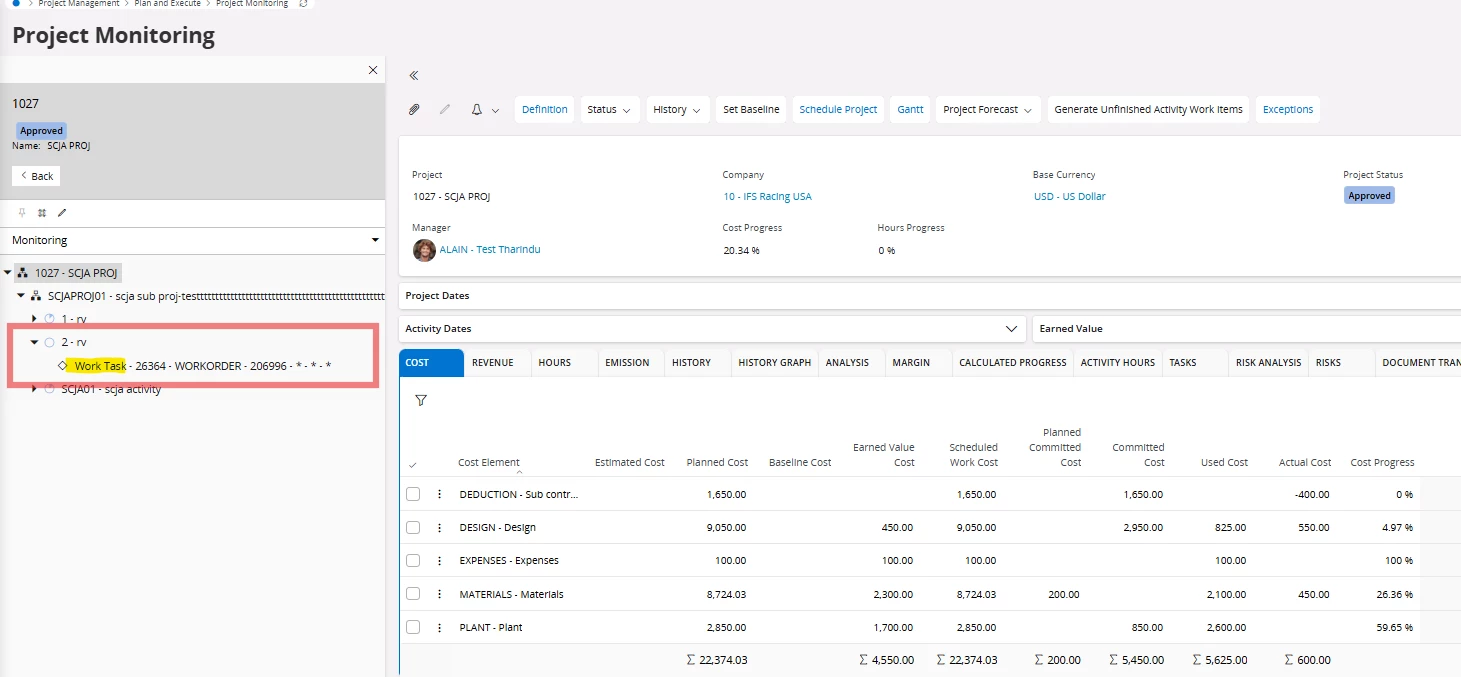Refresh page using breadcrumb reload icon
Screen dimensions: 1461x677
(304, 4)
